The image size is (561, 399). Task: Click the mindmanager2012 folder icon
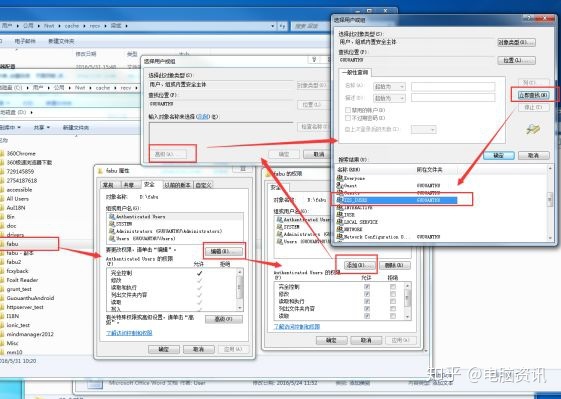(2, 334)
